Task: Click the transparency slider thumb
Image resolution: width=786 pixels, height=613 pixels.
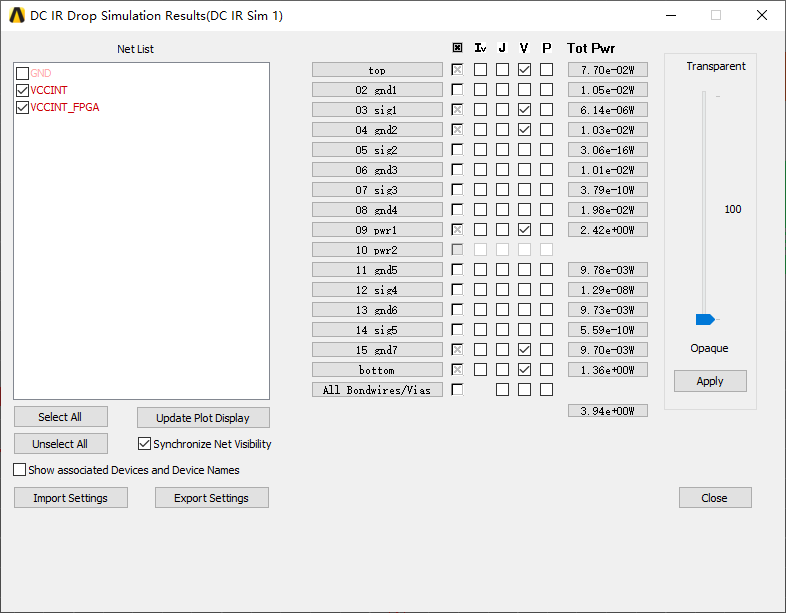Action: [705, 319]
